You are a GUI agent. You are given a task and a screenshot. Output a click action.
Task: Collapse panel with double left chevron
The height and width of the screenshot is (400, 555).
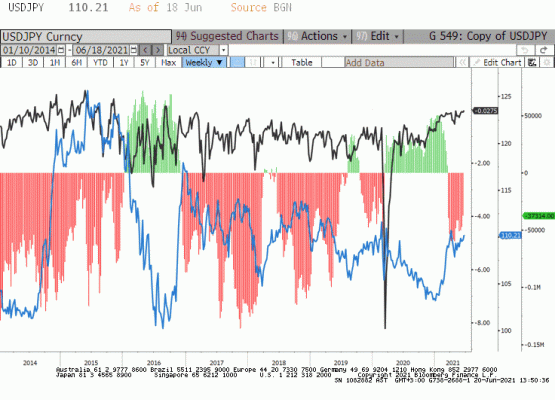click(462, 63)
